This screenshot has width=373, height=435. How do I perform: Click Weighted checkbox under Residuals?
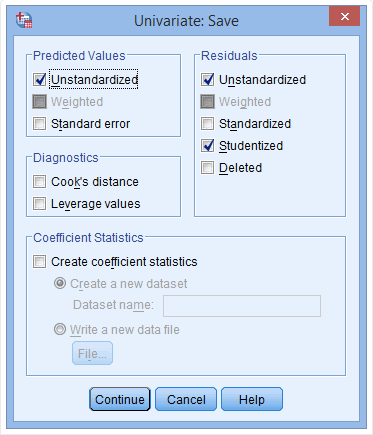click(207, 101)
